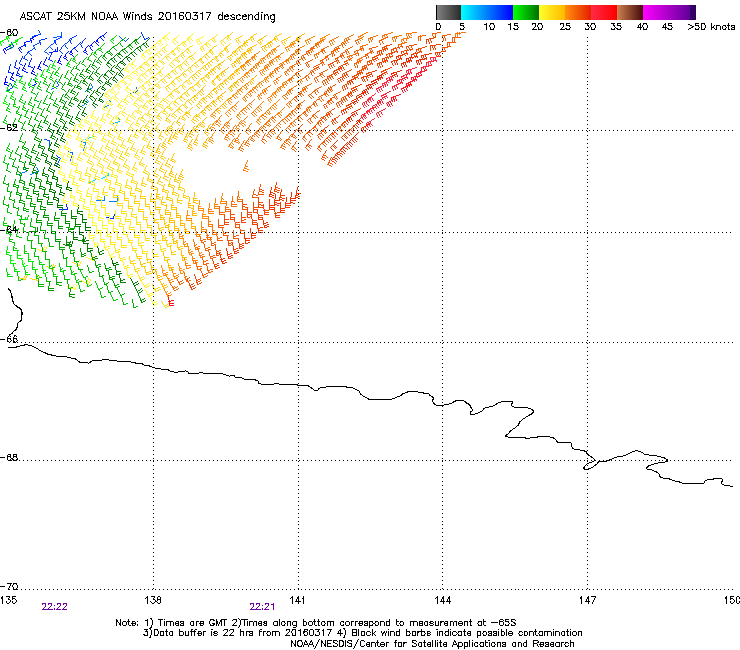Click the '-68' latitude axis label
Image resolution: width=740 pixels, height=650 pixels.
point(9,457)
